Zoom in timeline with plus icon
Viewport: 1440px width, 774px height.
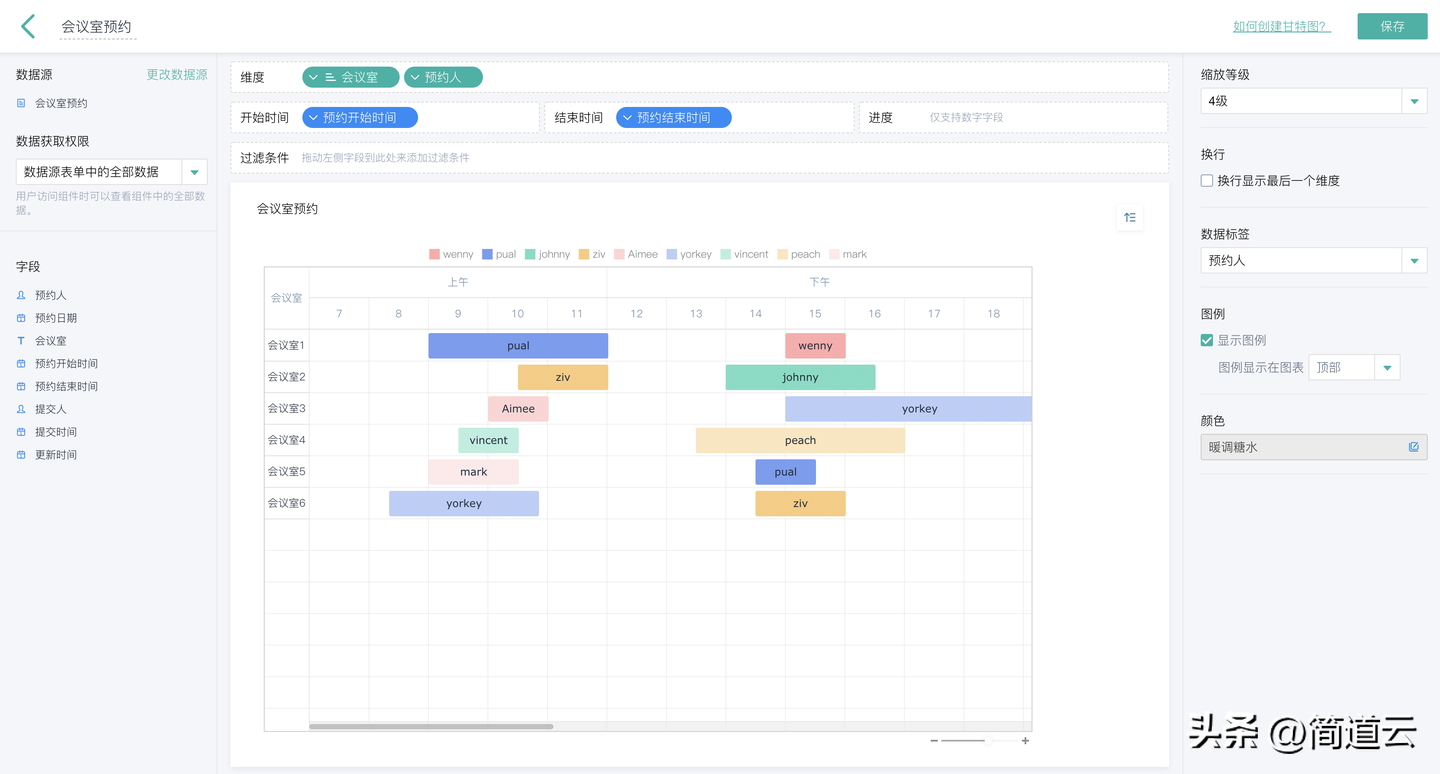[1025, 741]
